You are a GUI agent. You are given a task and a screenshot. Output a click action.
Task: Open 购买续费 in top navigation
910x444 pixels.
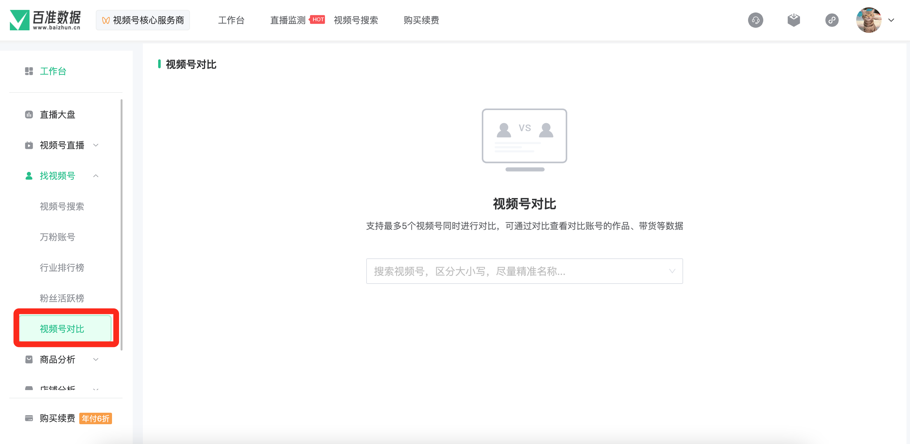point(421,20)
